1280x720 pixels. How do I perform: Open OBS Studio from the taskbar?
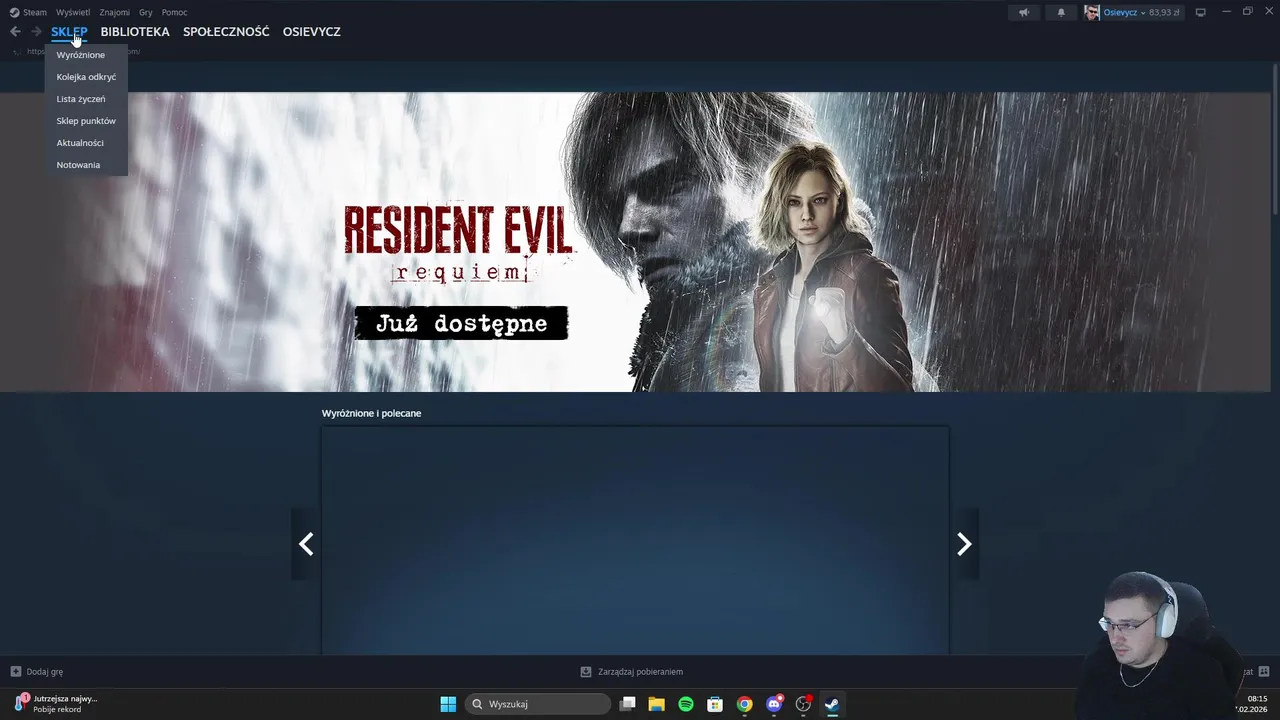pos(803,704)
